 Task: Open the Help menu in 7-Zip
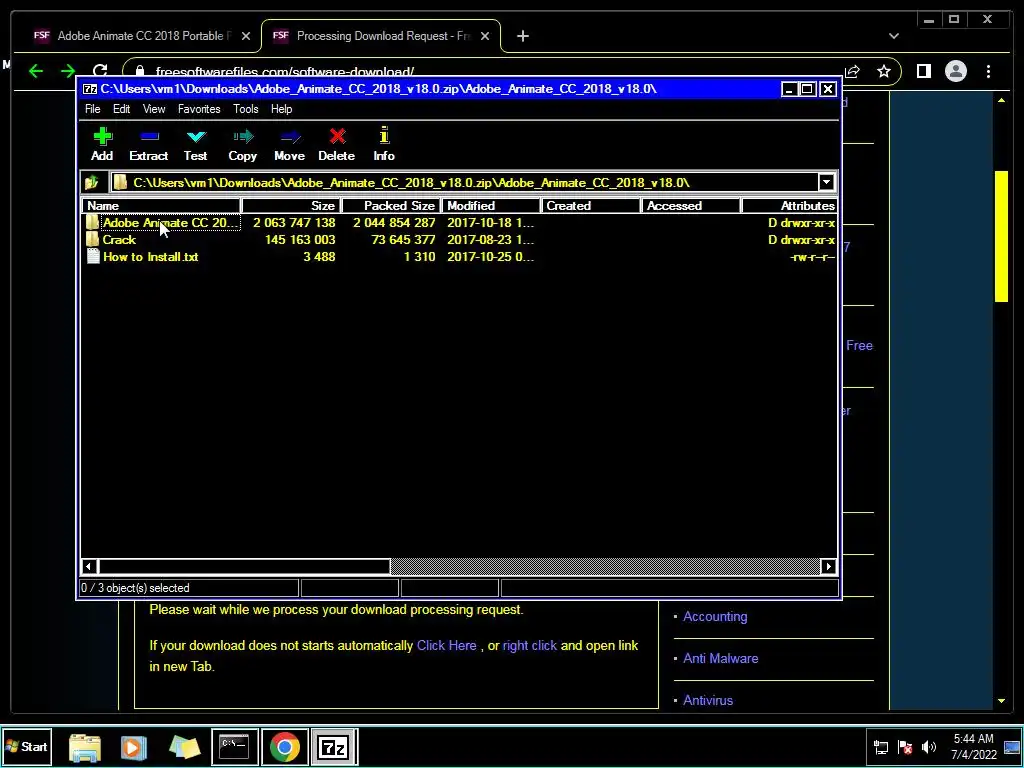click(x=281, y=109)
